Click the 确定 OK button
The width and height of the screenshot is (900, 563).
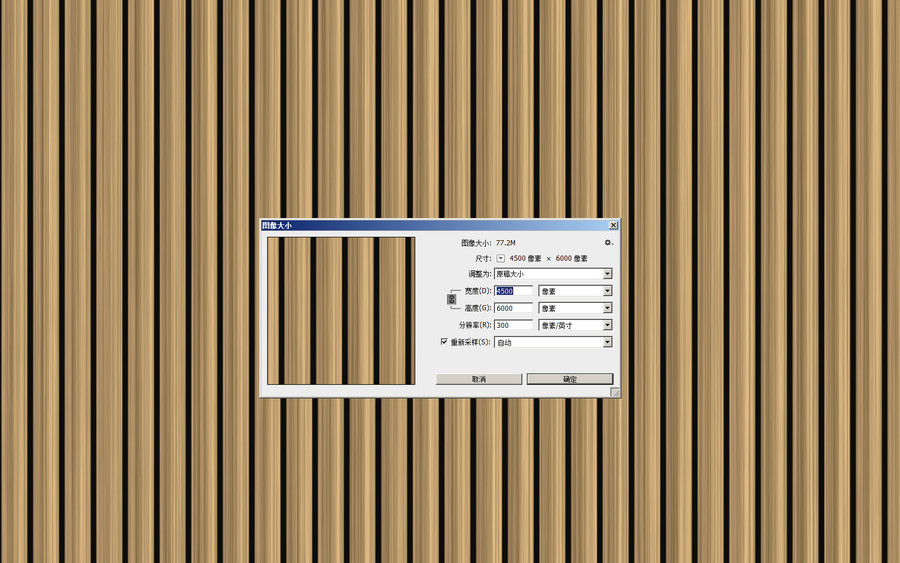coord(570,379)
